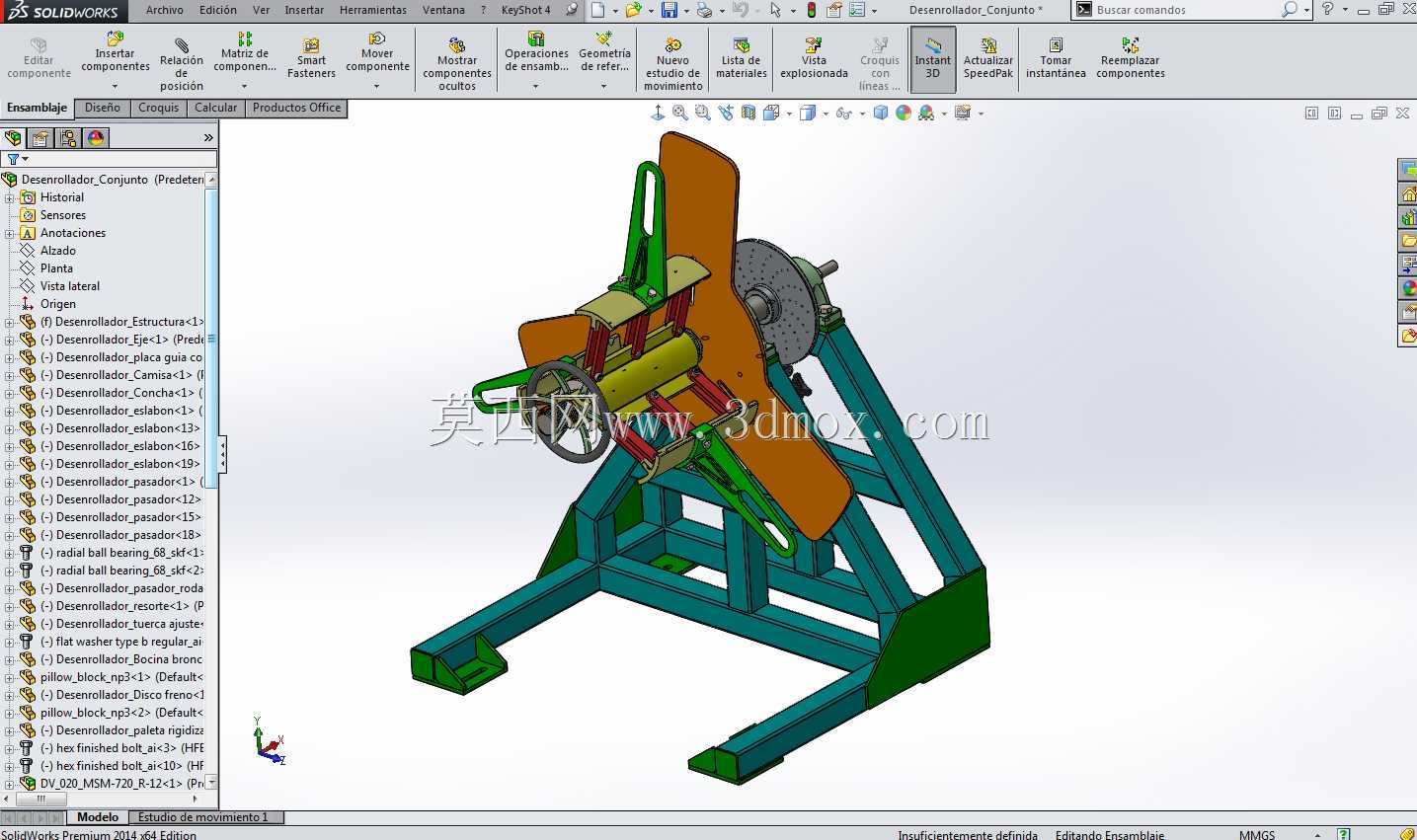Expand Desenrollador_Estructura<1> node

click(10, 322)
